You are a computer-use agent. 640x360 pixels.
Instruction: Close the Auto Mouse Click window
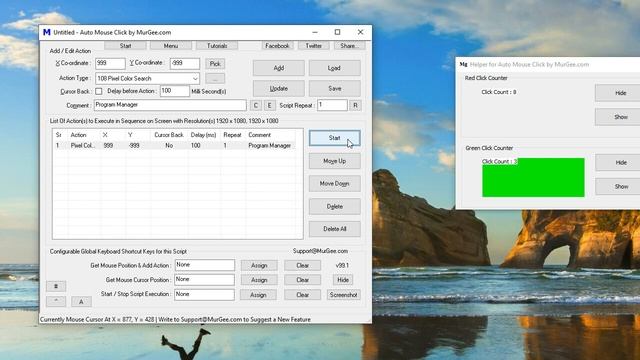[x=360, y=32]
